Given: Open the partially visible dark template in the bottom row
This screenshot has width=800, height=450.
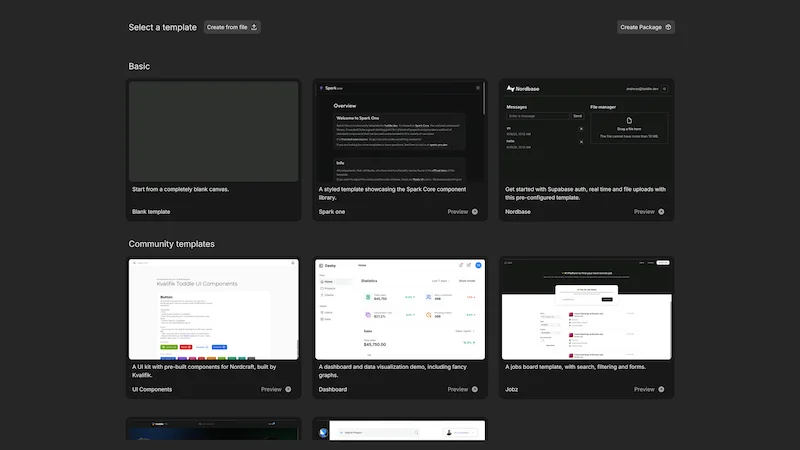Looking at the screenshot, I should 213,430.
